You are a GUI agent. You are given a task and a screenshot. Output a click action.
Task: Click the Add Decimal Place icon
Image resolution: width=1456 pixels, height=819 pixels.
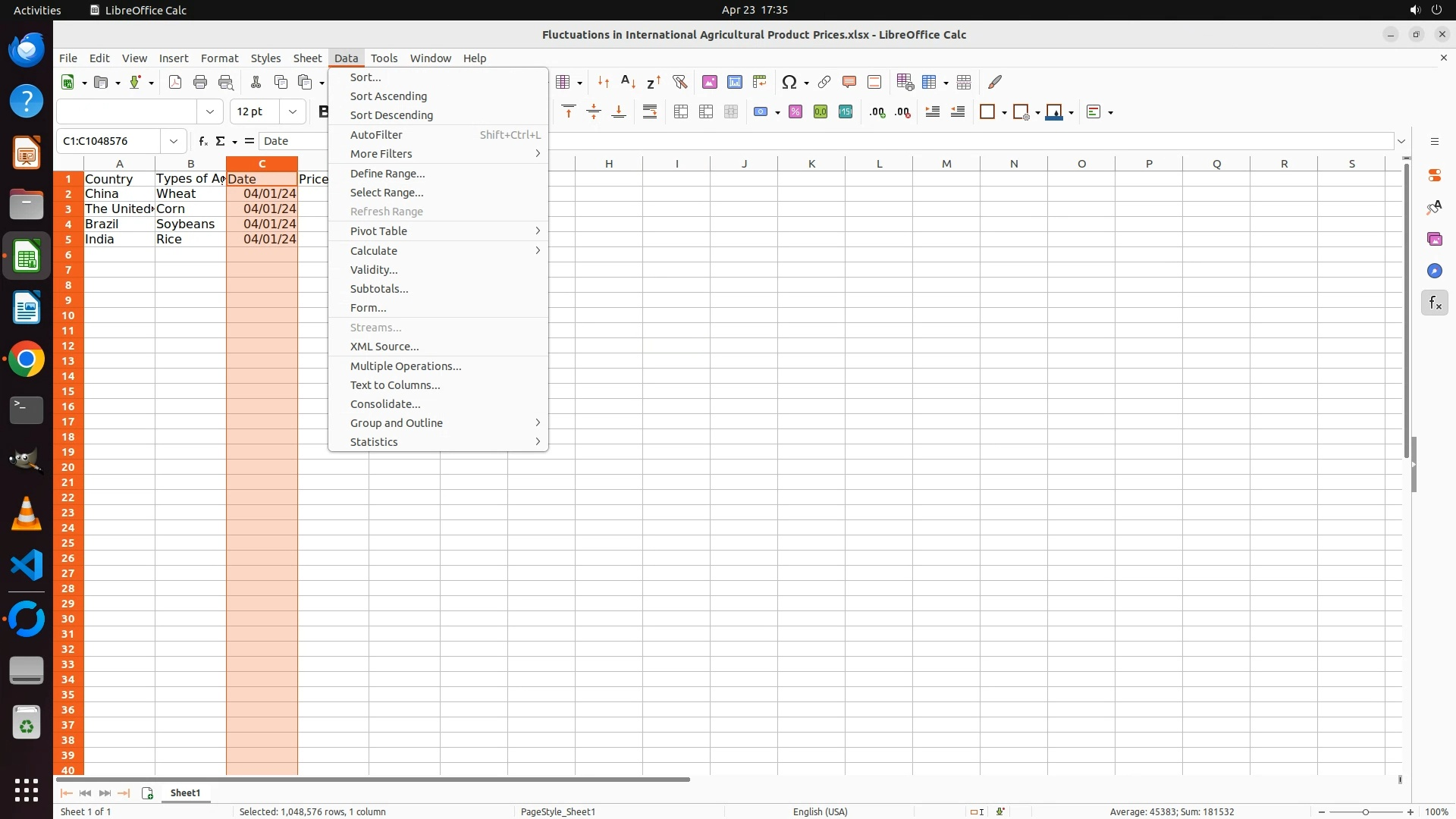[877, 112]
